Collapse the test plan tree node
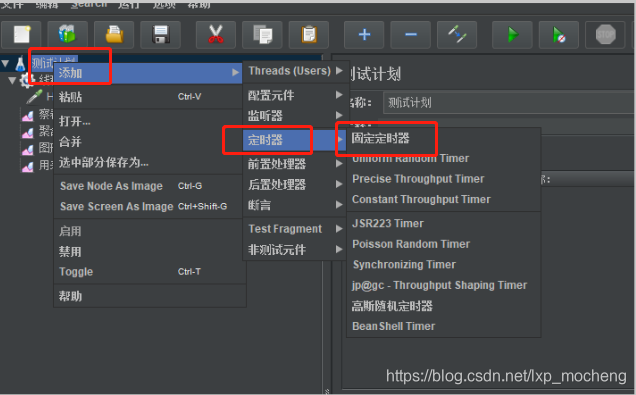This screenshot has width=636, height=395. coord(6,63)
